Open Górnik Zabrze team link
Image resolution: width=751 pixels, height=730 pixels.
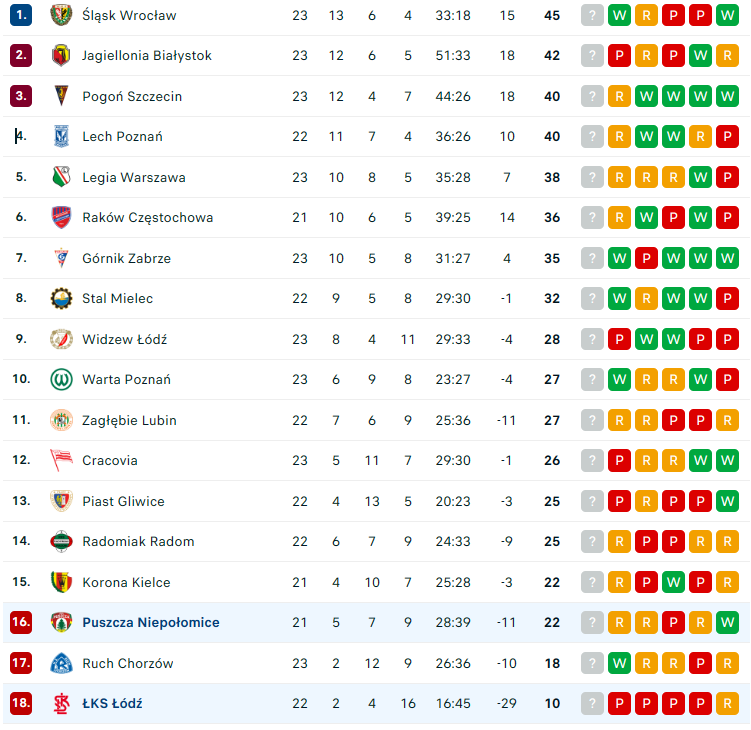coord(126,258)
